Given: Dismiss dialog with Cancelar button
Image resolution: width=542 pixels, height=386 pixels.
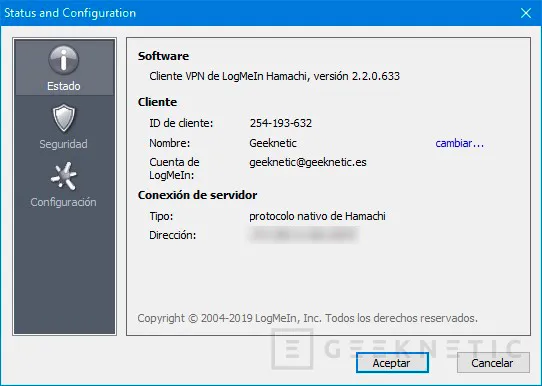Looking at the screenshot, I should point(493,363).
